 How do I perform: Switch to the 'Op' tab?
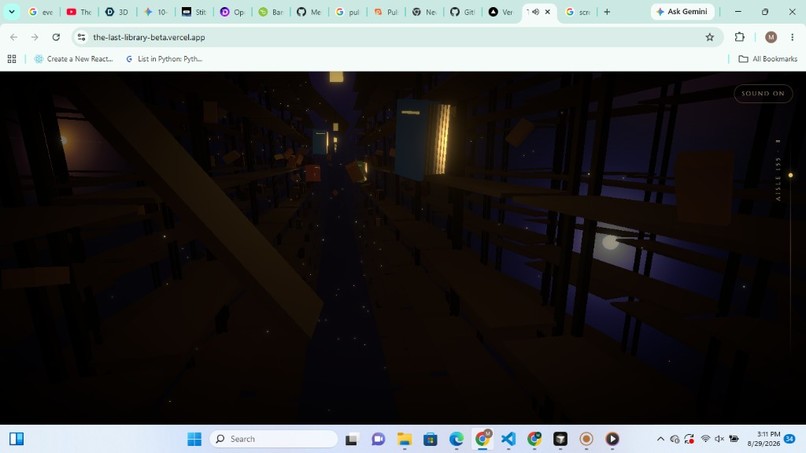pyautogui.click(x=232, y=11)
